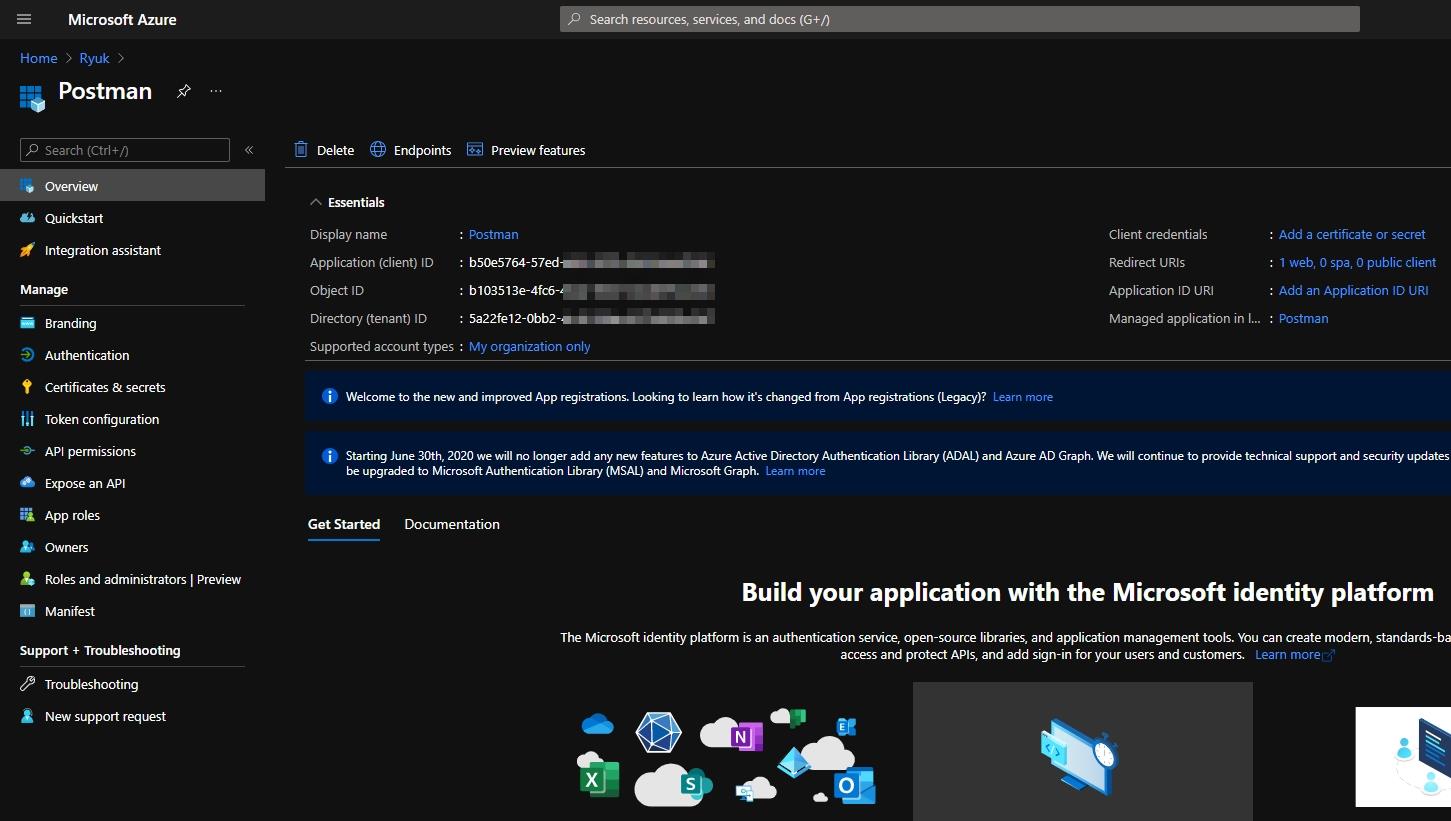Click the info icon in ADAL banner
The width and height of the screenshot is (1451, 821).
click(330, 456)
